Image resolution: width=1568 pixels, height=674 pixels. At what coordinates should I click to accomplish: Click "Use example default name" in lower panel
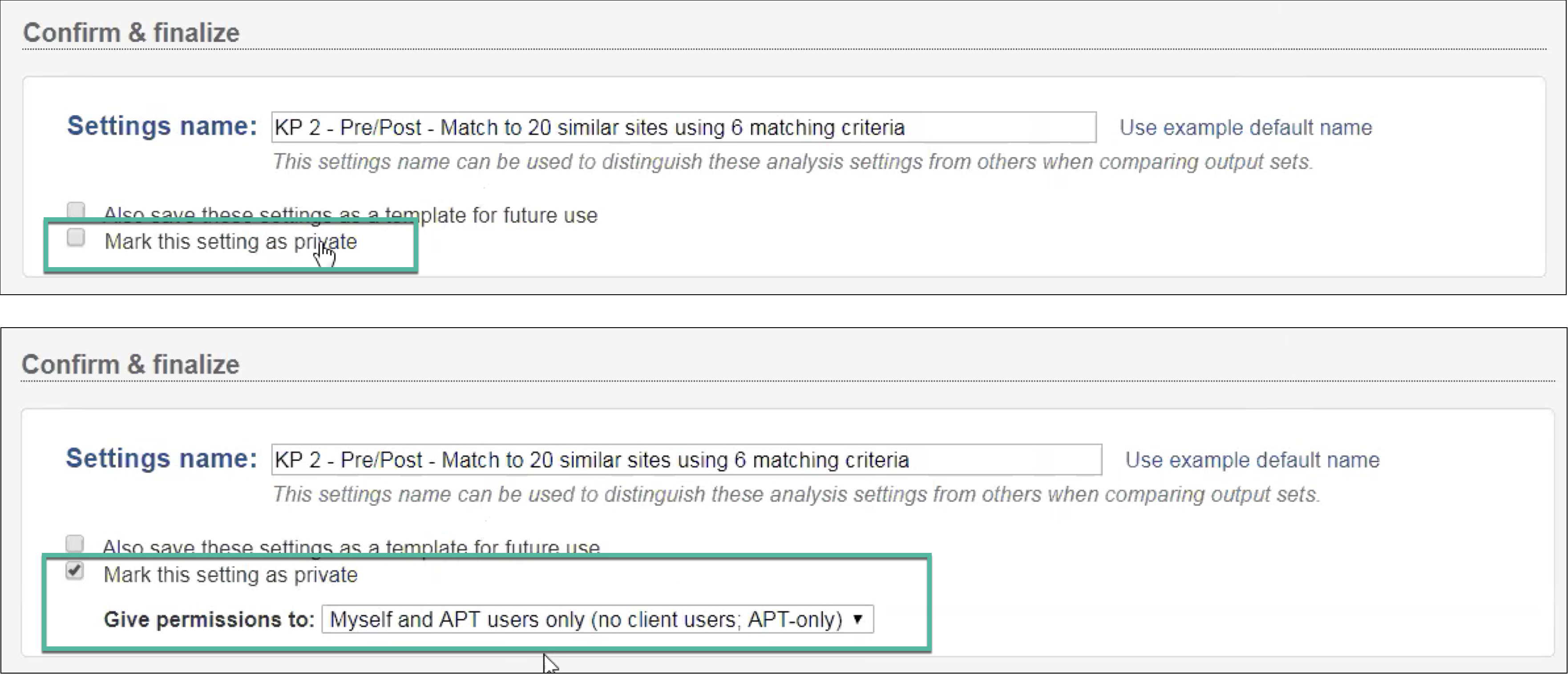[x=1252, y=460]
